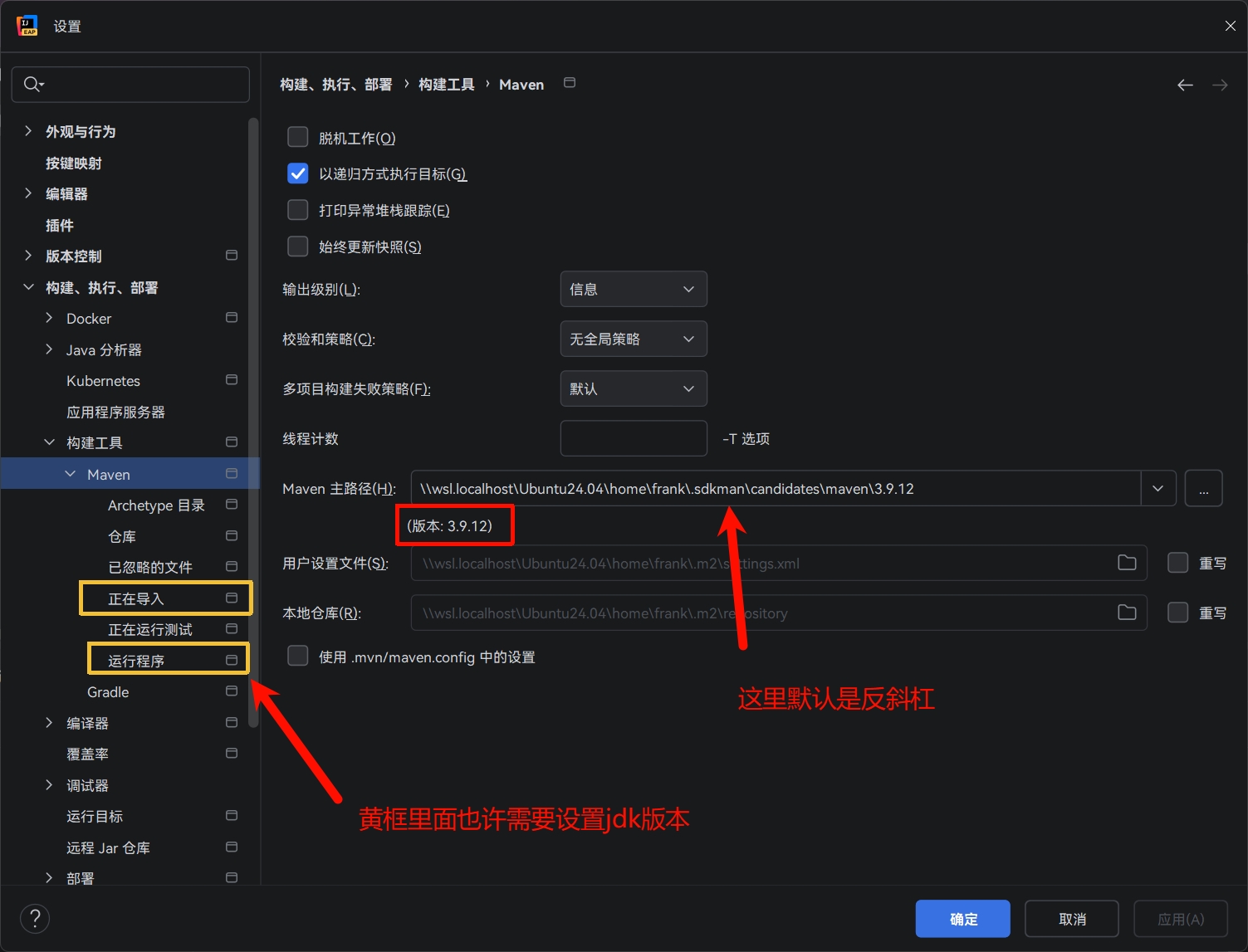Collapse 构建、执行、部署 tree node

click(28, 287)
